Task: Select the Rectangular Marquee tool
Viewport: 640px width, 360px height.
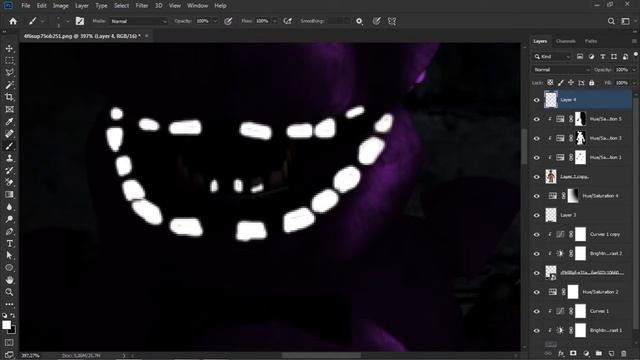Action: click(x=9, y=60)
